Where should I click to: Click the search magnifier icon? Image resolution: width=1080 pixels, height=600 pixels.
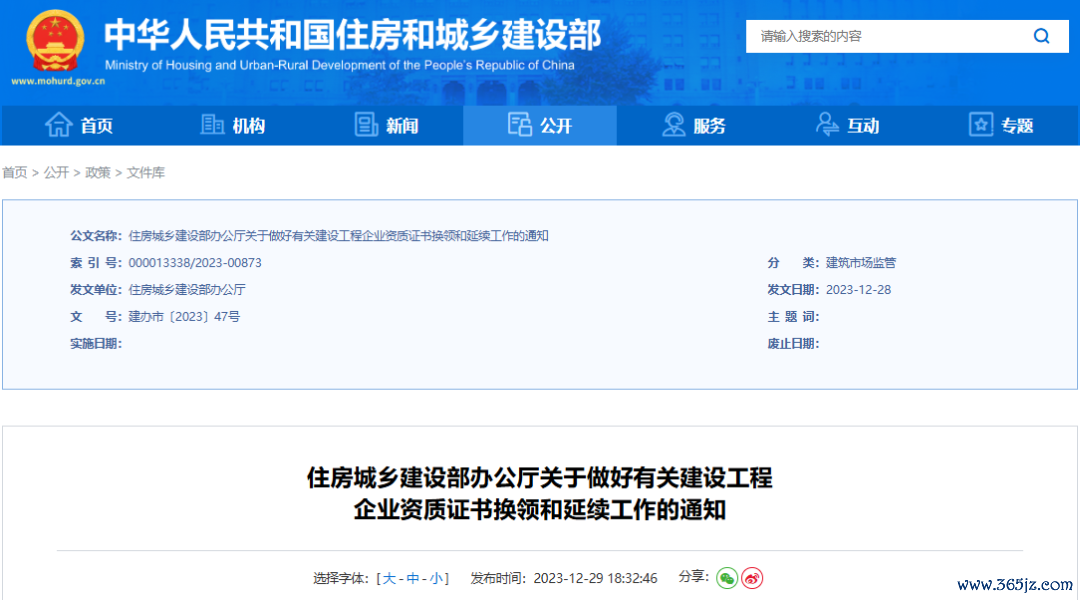click(x=1041, y=36)
